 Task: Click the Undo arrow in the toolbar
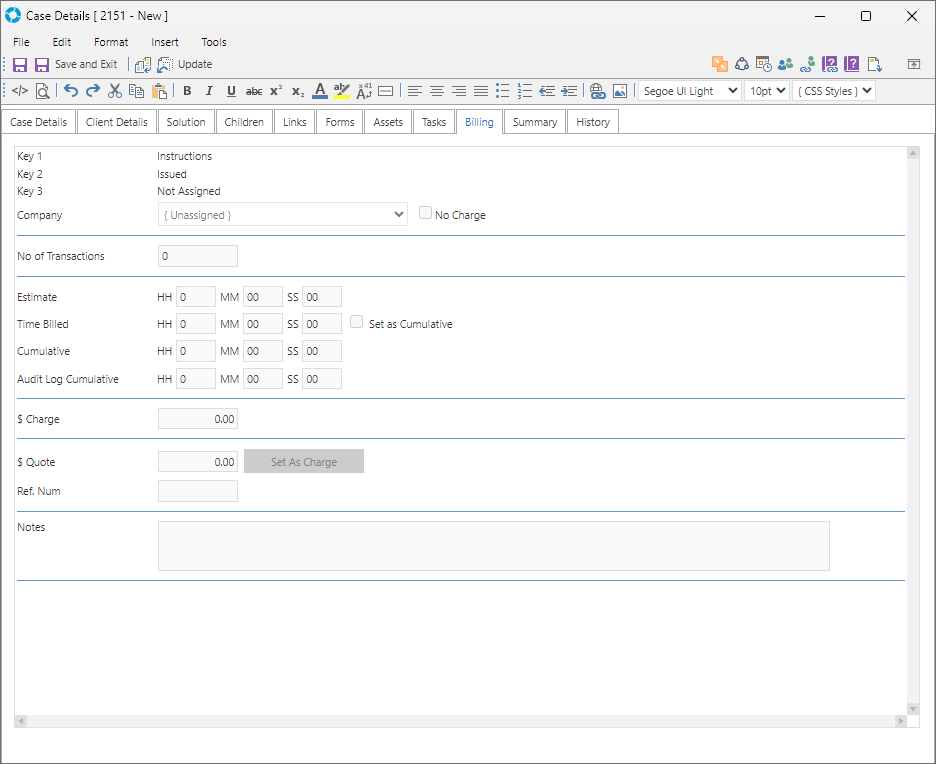coord(71,91)
